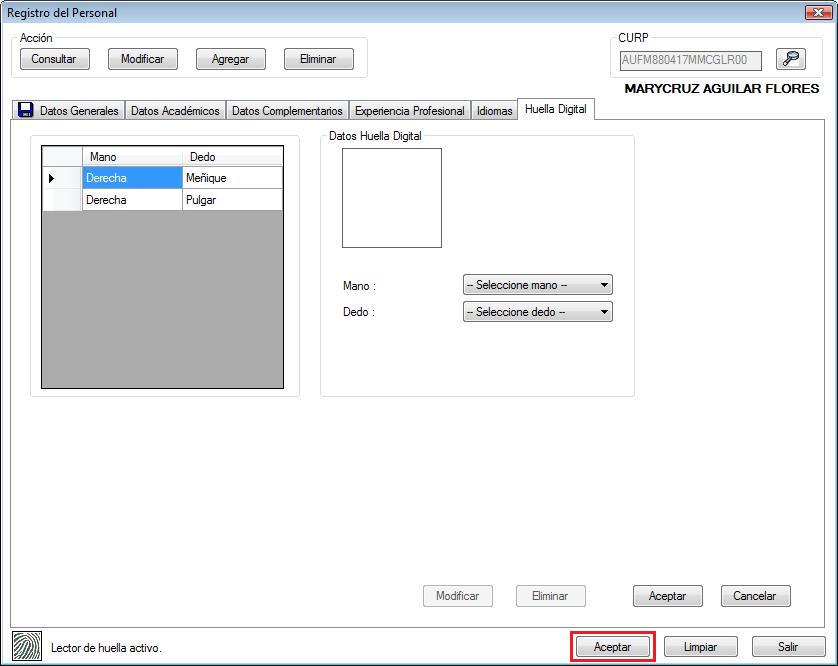Click the empty fingerprint image box
838x666 pixels.
392,198
